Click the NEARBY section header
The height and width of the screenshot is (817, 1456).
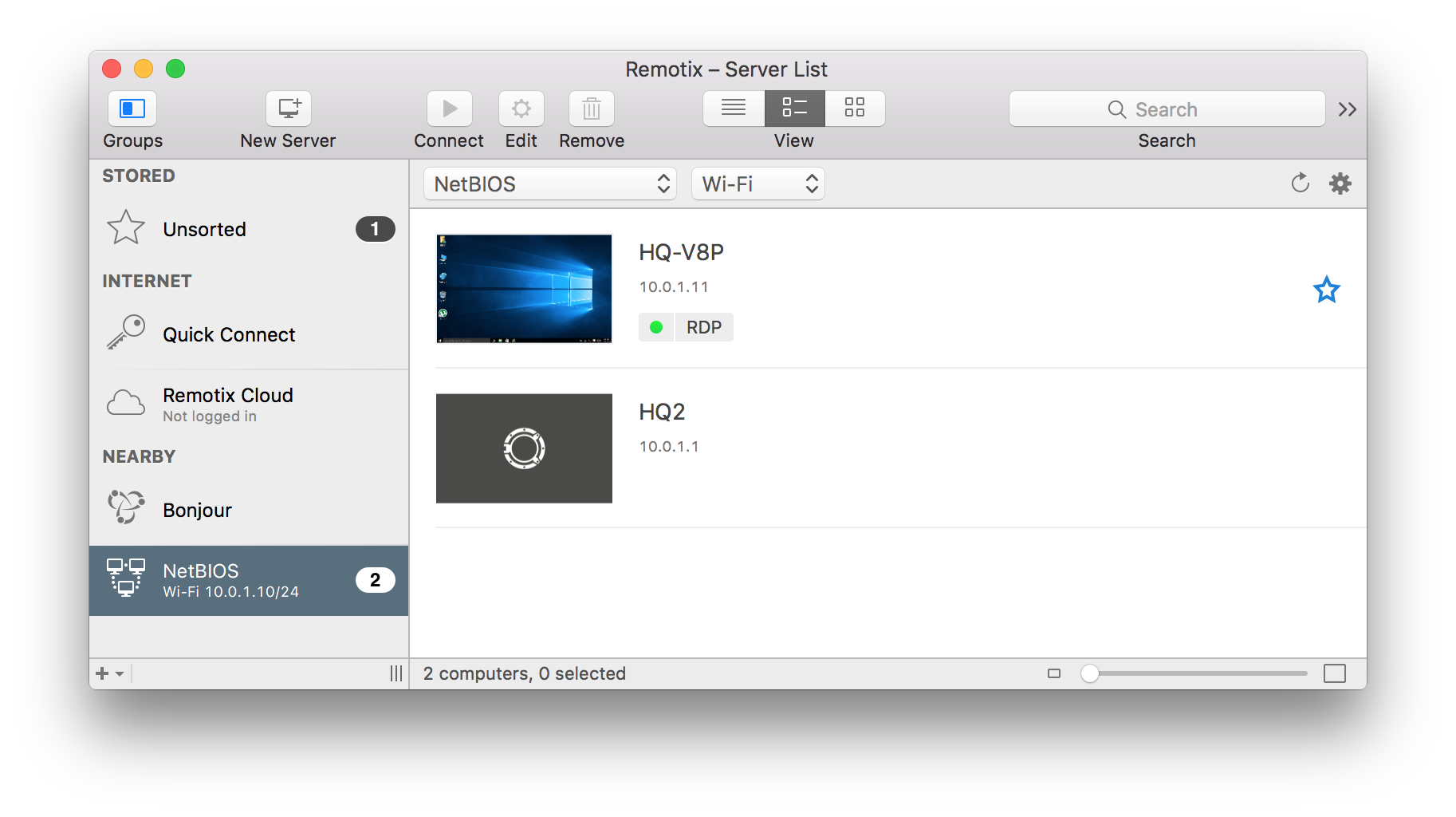[x=139, y=456]
